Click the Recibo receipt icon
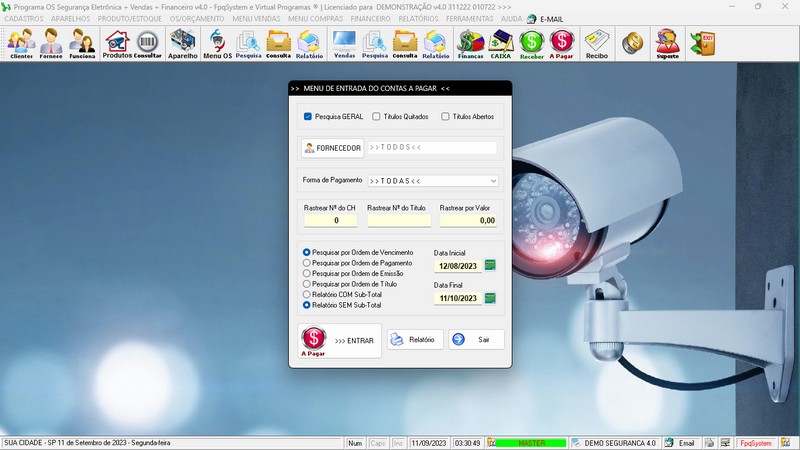Screen dimensions: 800x450 pyautogui.click(x=596, y=44)
